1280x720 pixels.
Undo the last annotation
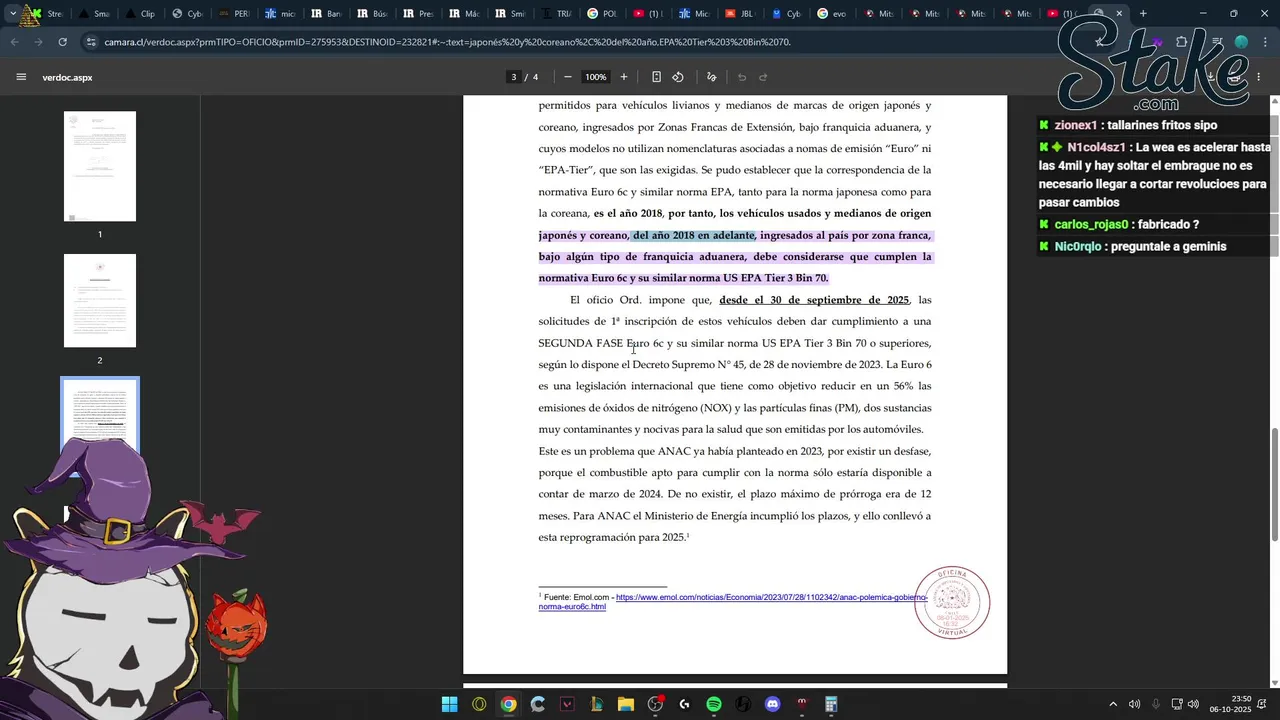[742, 77]
